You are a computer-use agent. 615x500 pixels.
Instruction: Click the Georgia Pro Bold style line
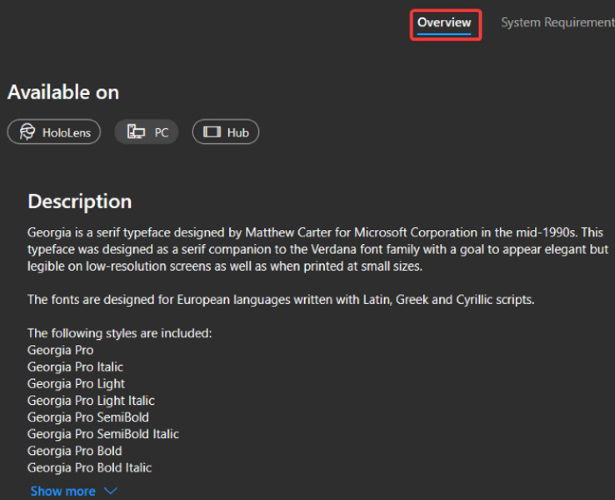(x=74, y=451)
